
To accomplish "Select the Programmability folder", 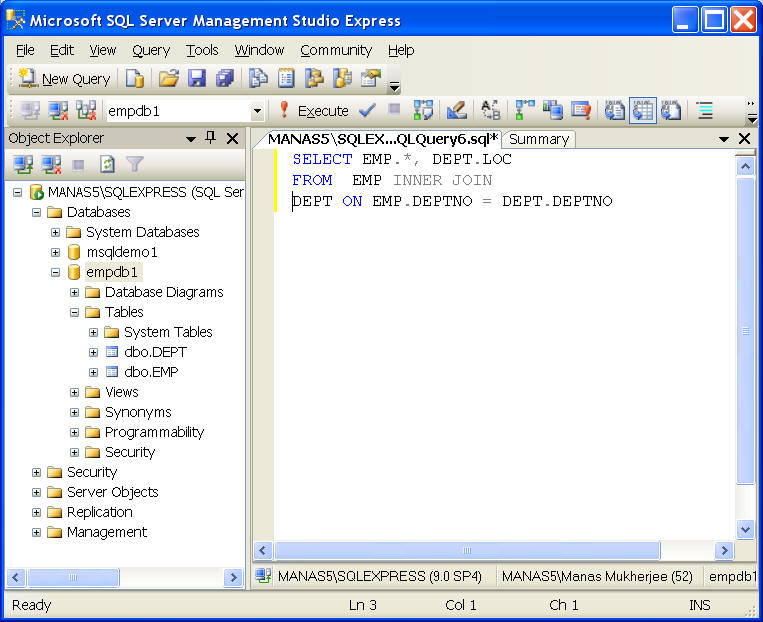I will 154,432.
